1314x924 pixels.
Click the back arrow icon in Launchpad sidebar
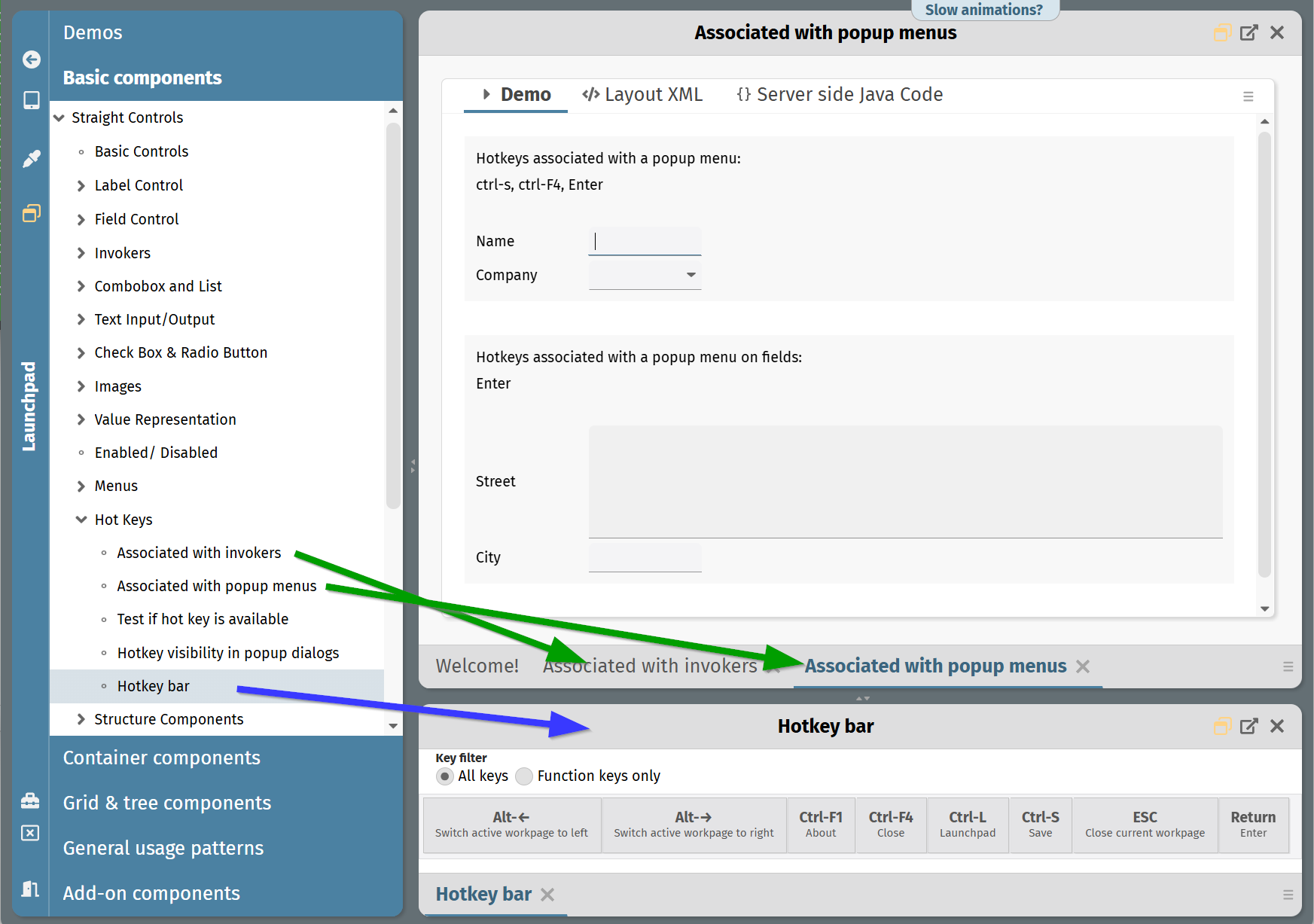click(31, 59)
